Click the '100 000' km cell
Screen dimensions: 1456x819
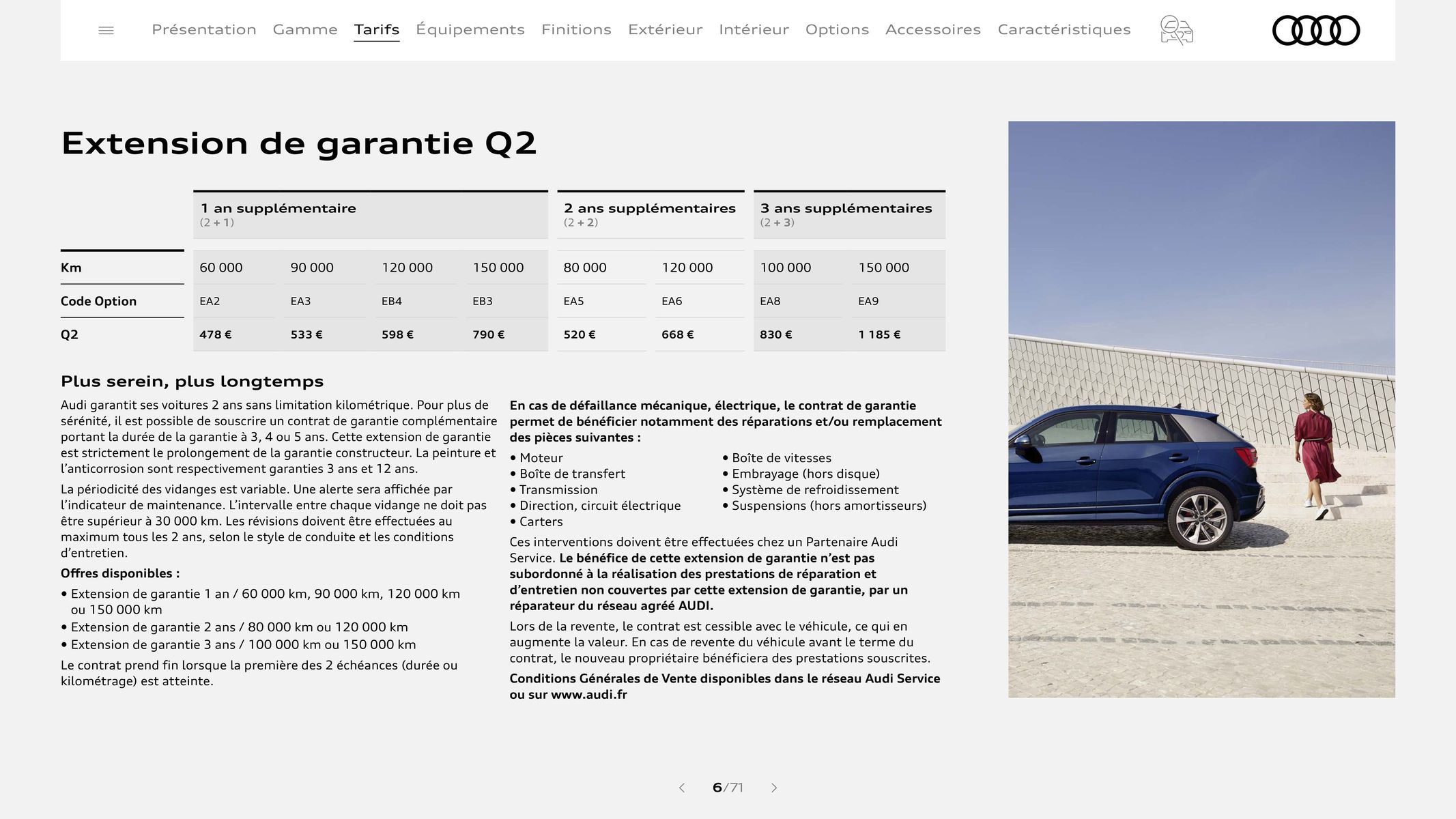click(786, 268)
